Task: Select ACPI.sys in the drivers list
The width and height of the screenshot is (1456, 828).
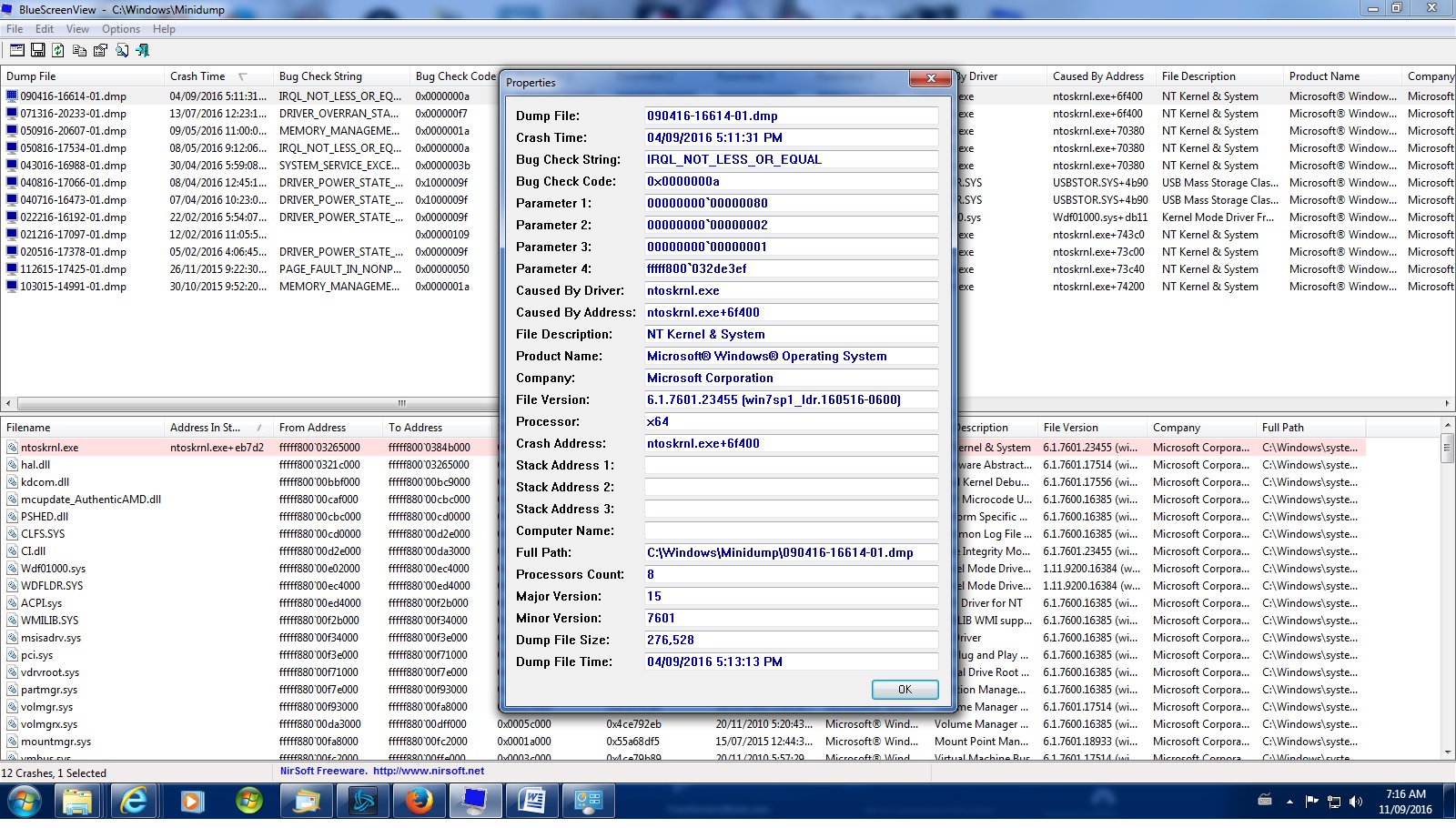Action: point(42,603)
